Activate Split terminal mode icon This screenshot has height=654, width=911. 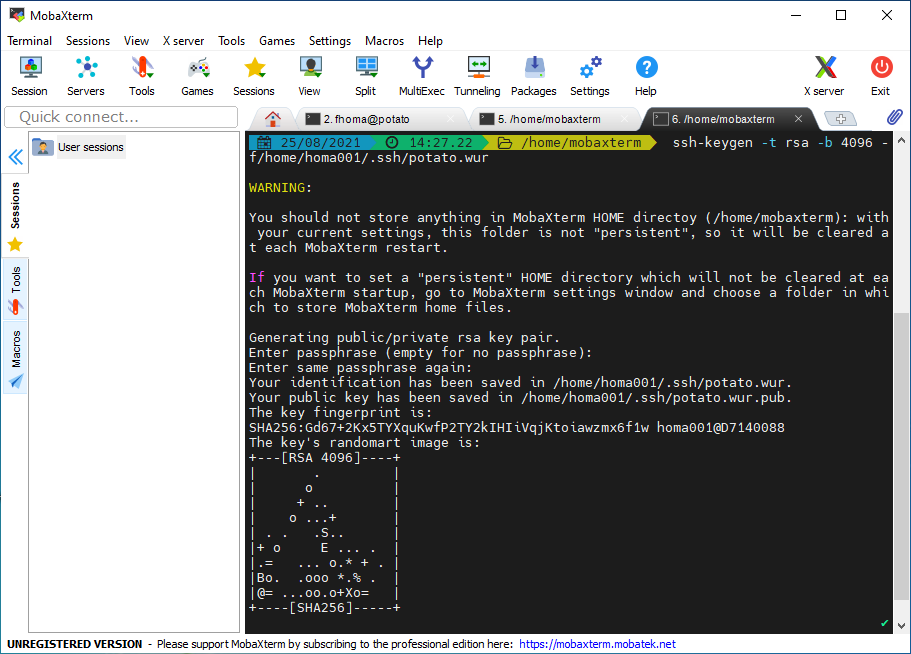(366, 76)
